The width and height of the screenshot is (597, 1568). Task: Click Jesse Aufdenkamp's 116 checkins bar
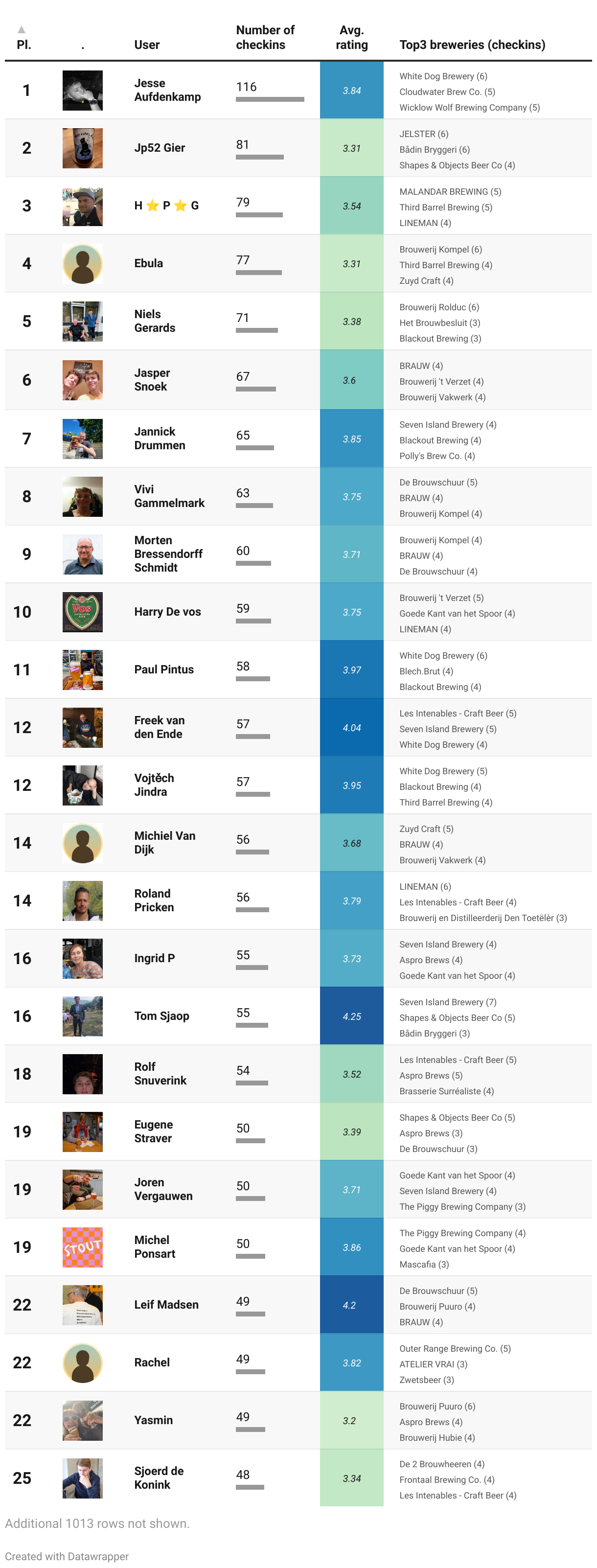(x=270, y=98)
